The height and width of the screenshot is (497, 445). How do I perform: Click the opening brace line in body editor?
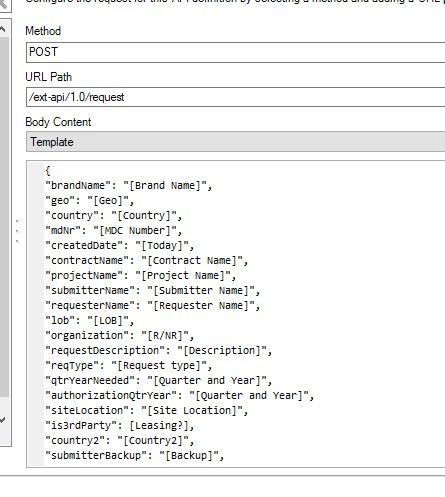tap(48, 171)
